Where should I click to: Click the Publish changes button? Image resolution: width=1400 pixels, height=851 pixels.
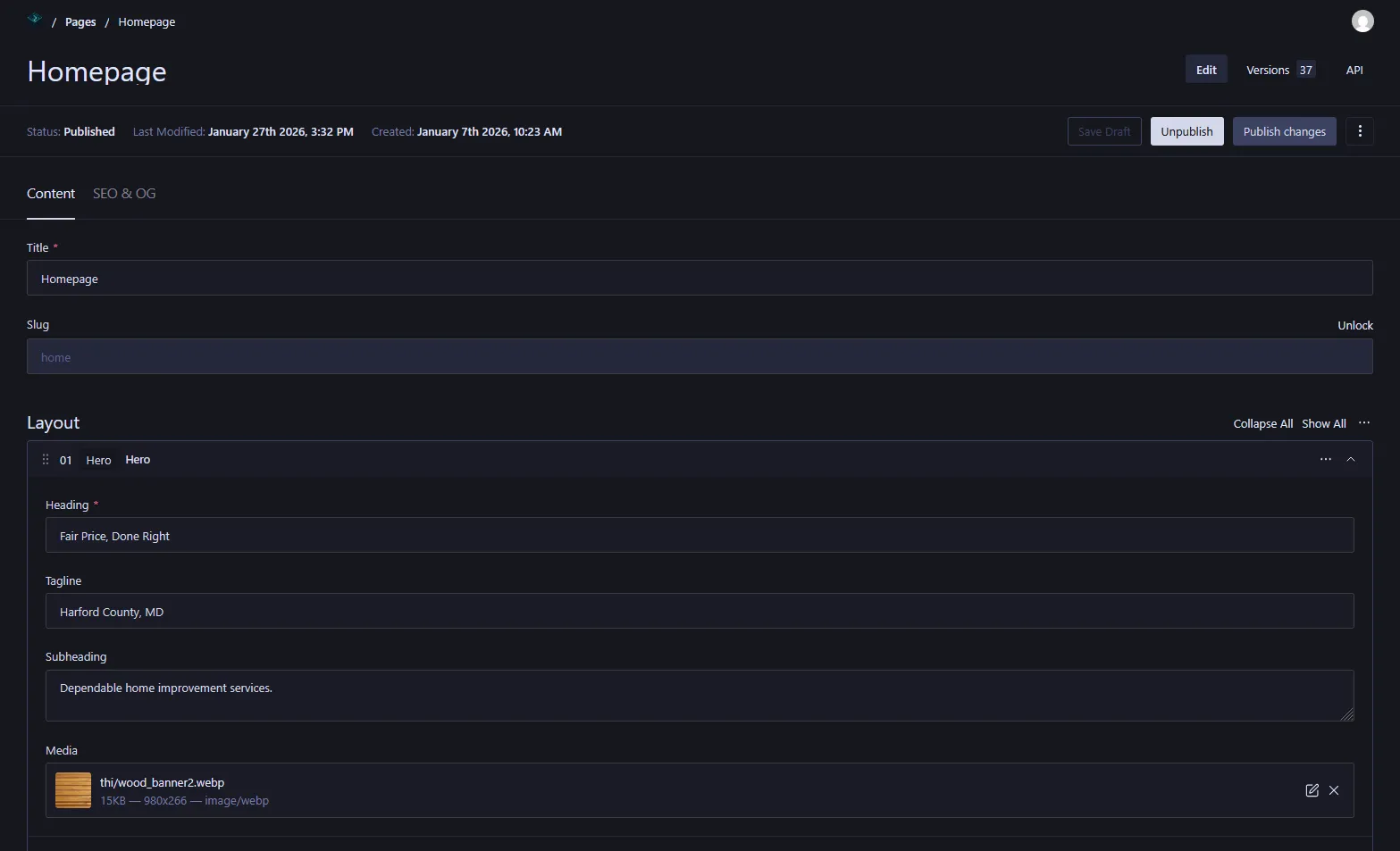pyautogui.click(x=1284, y=131)
